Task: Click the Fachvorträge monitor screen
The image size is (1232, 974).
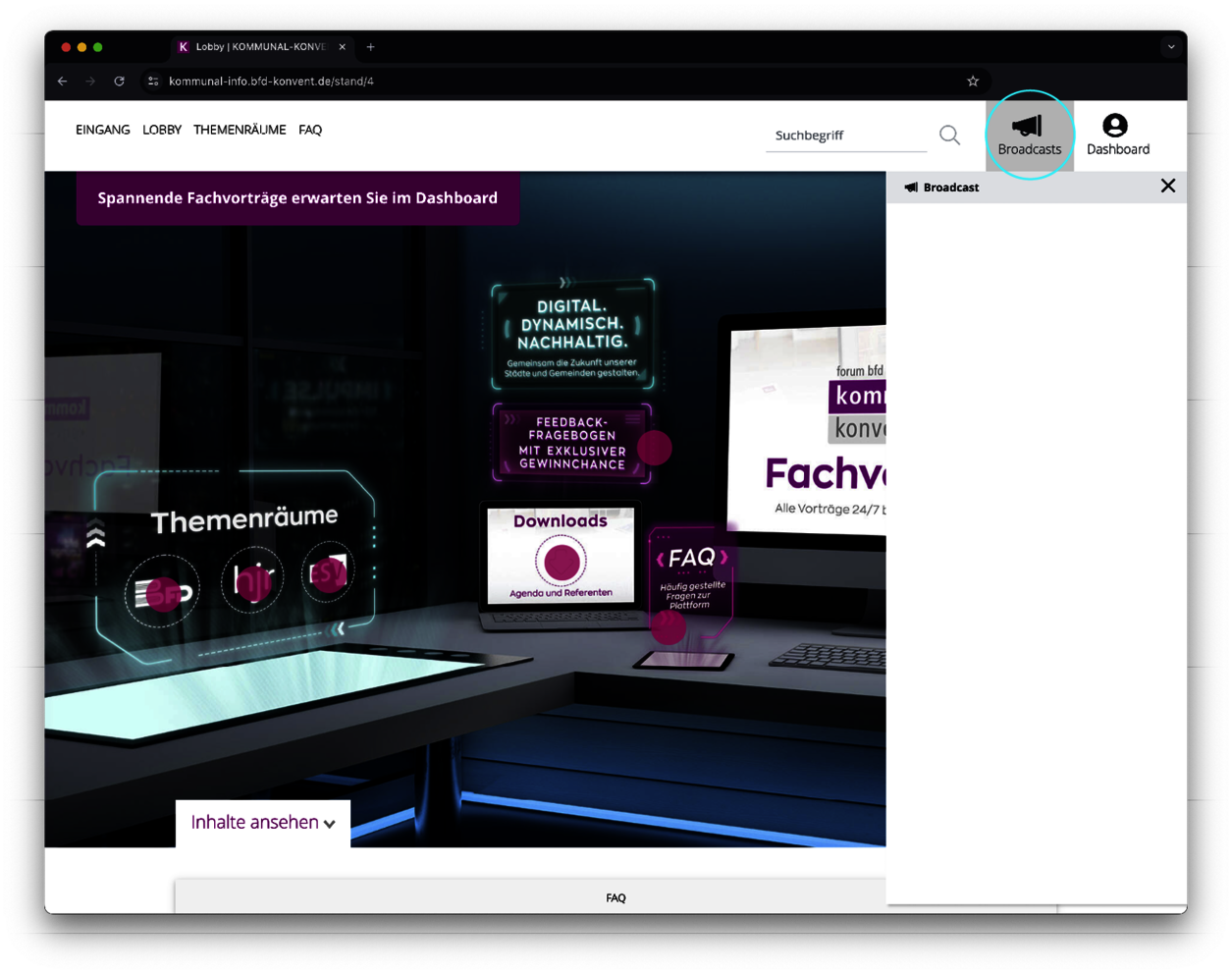Action: [x=808, y=428]
